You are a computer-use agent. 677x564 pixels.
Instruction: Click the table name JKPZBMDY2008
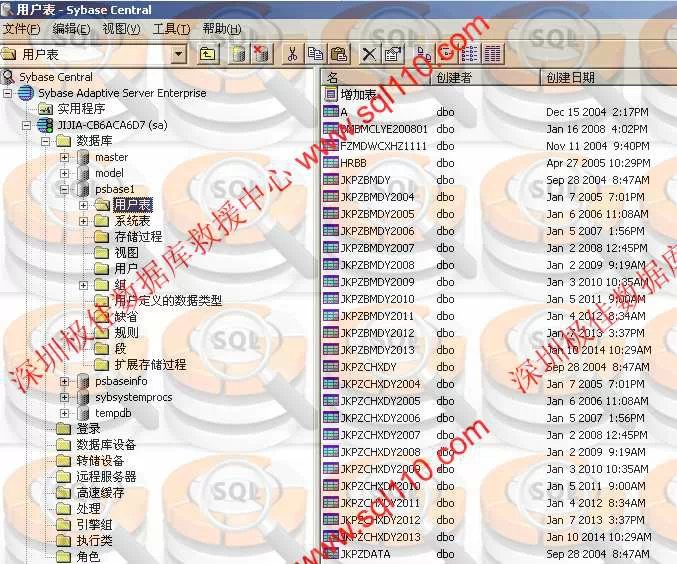tap(377, 265)
